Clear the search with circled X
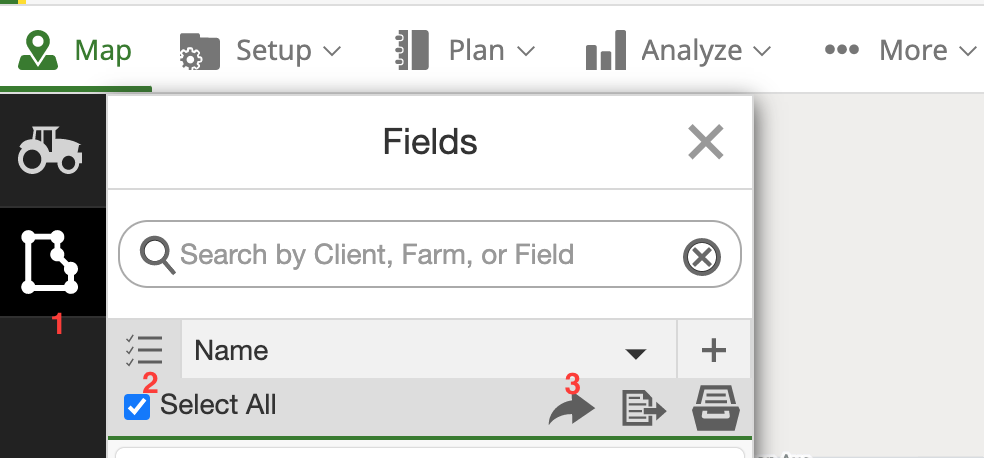This screenshot has width=984, height=458. 702,258
